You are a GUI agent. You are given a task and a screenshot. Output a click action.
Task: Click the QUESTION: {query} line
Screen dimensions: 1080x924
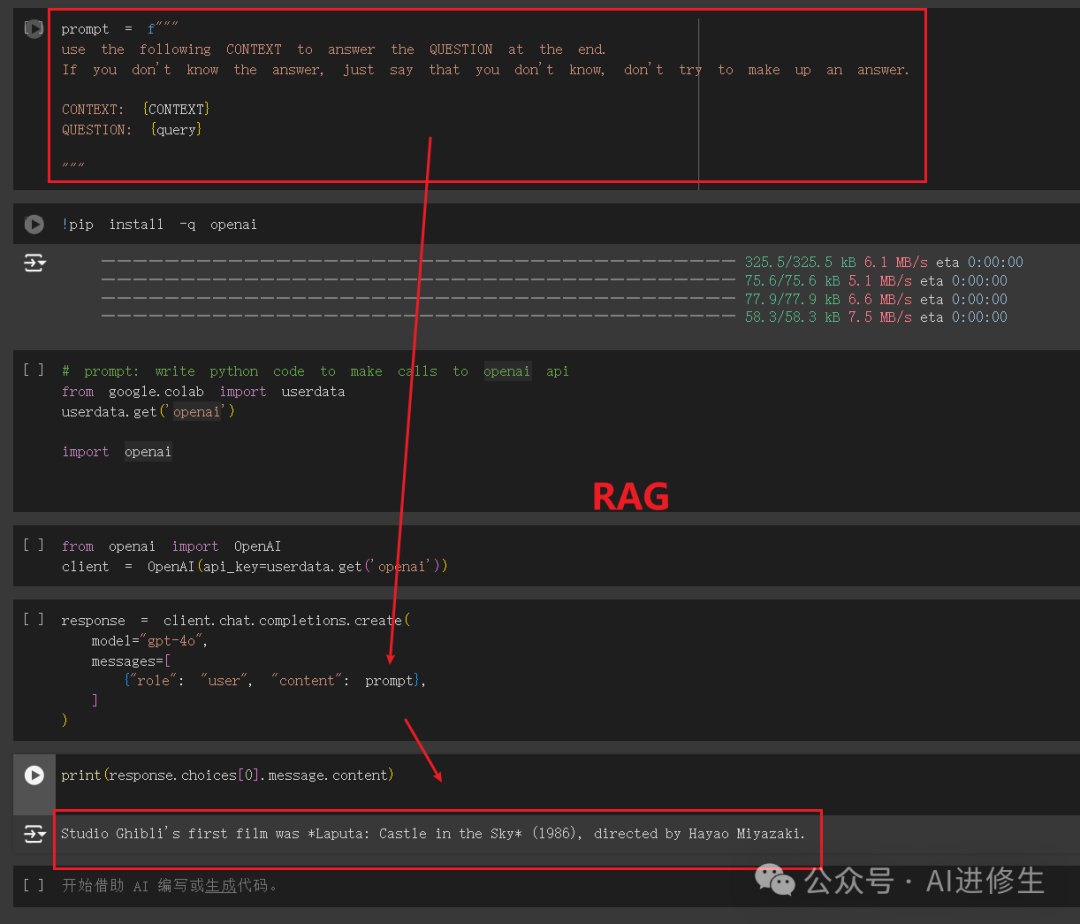point(132,130)
